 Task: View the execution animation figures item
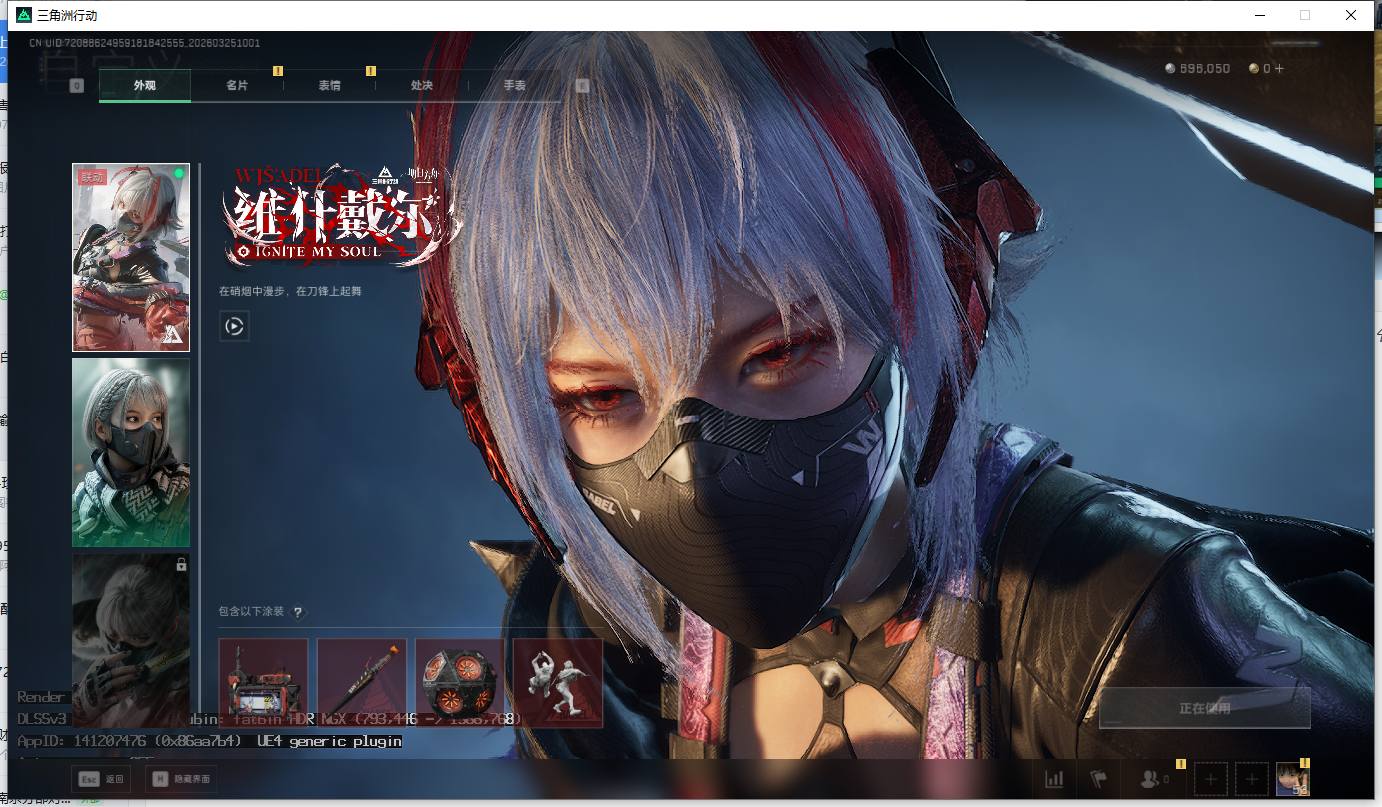558,683
